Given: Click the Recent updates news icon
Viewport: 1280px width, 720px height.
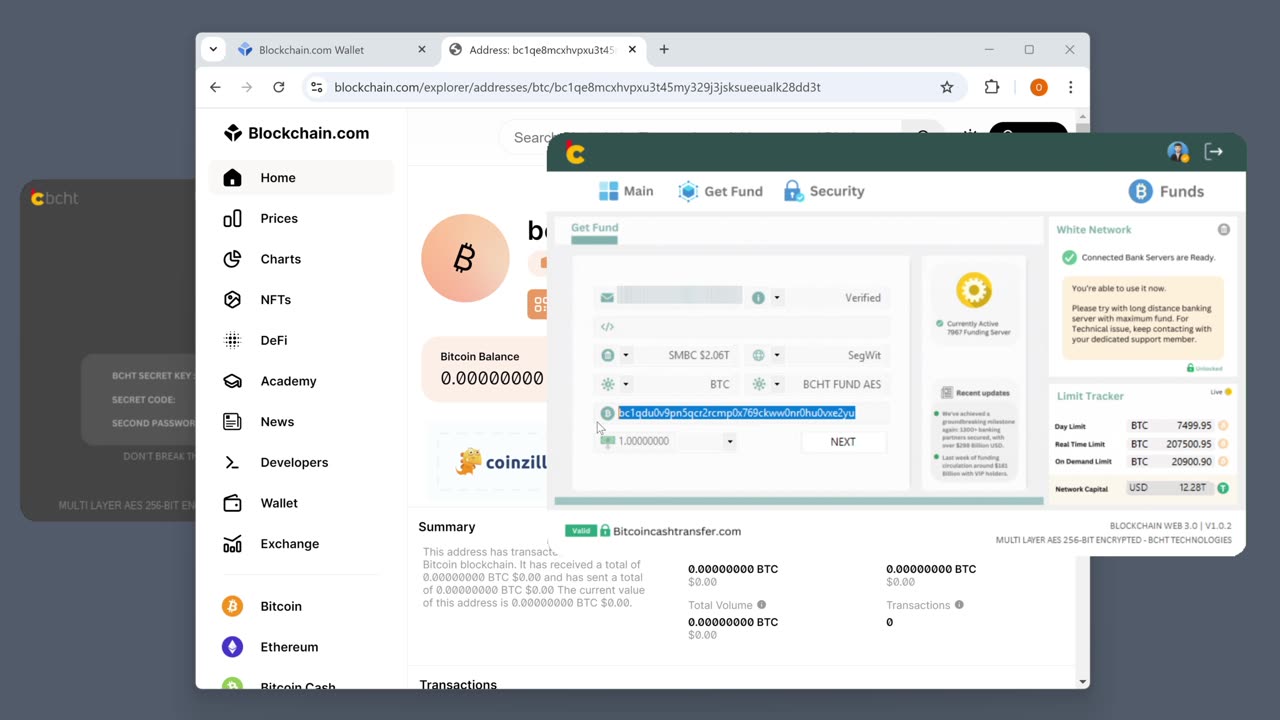Looking at the screenshot, I should pyautogui.click(x=947, y=393).
